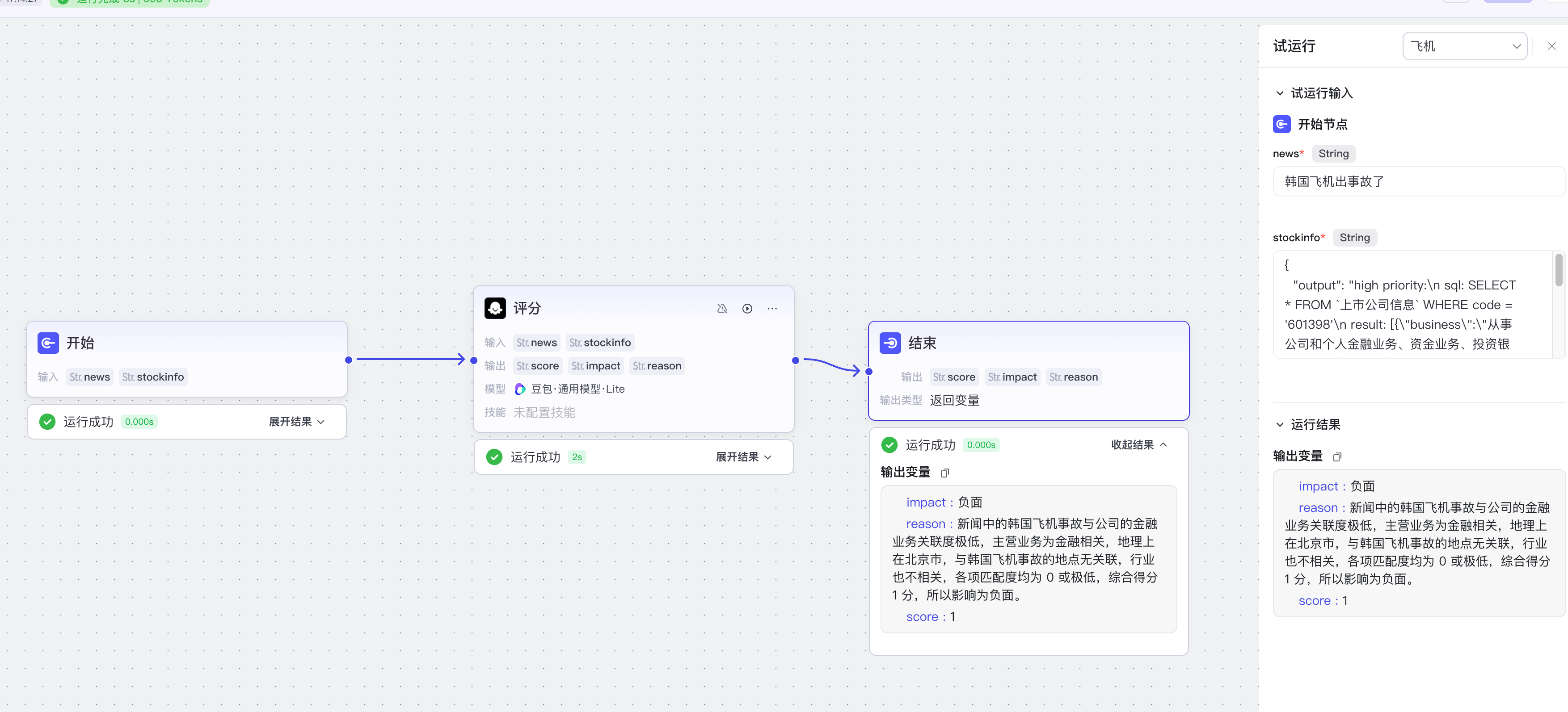The image size is (1568, 712).
Task: Expand 展开结果 under the 开始 node
Action: (296, 422)
